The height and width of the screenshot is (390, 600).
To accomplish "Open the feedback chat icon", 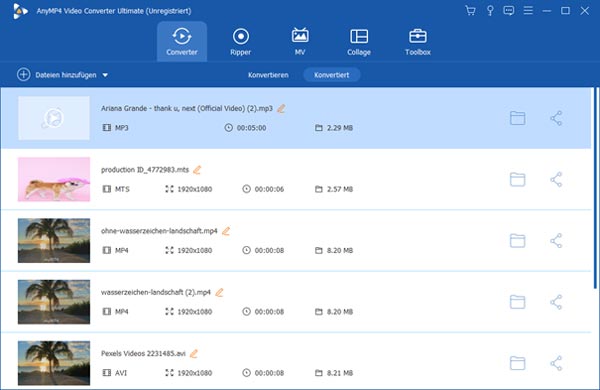I will click(509, 11).
